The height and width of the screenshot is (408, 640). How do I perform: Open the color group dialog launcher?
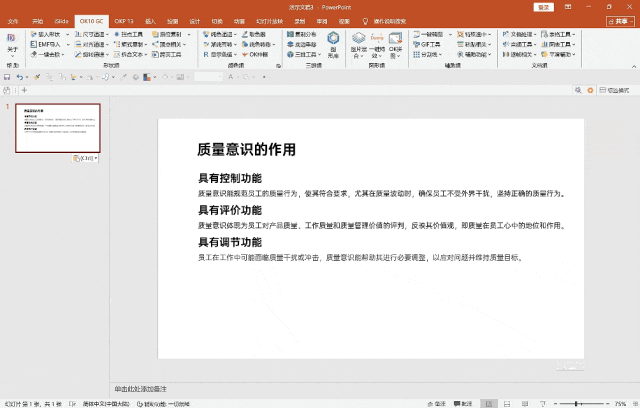[x=278, y=66]
